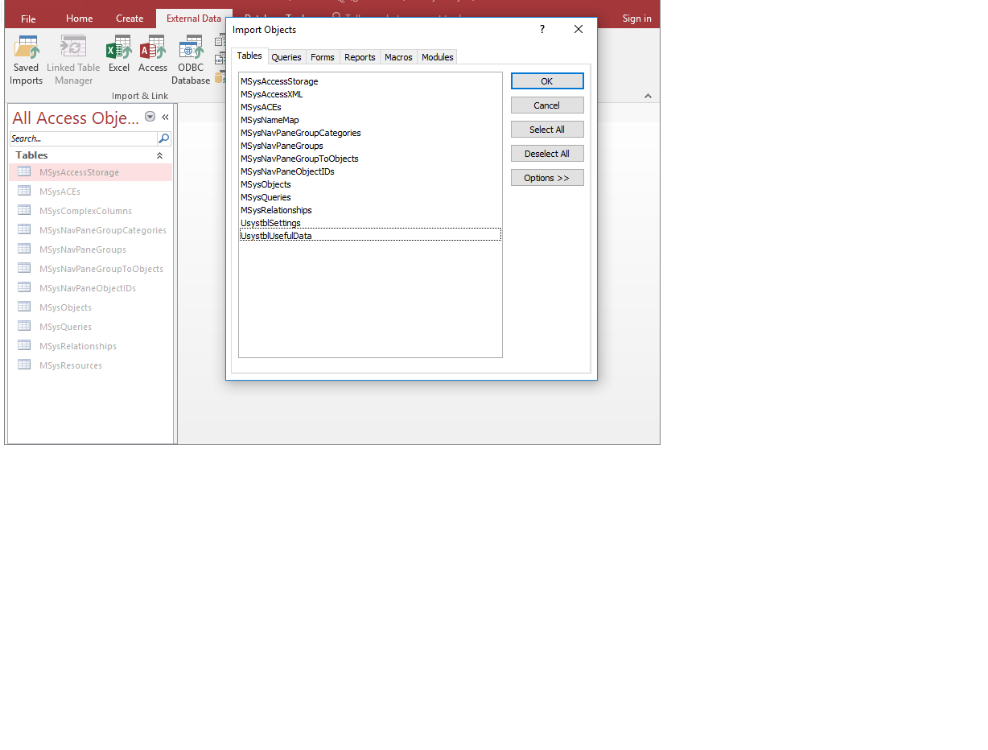This screenshot has width=988, height=750.
Task: Select MSysNavPaneGroupCategories in navigation pane
Action: click(91, 230)
